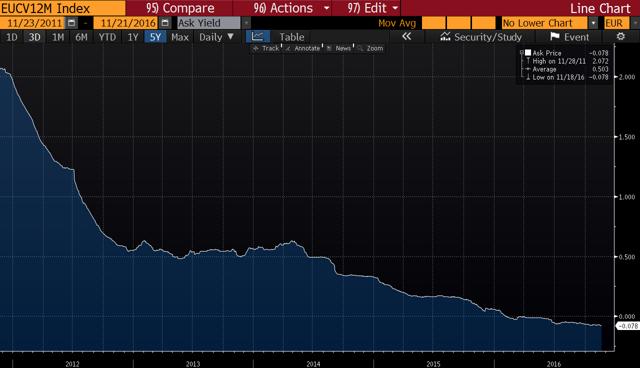Toggle Ask Price legend checkbox
This screenshot has width=640, height=368.
pyautogui.click(x=528, y=53)
